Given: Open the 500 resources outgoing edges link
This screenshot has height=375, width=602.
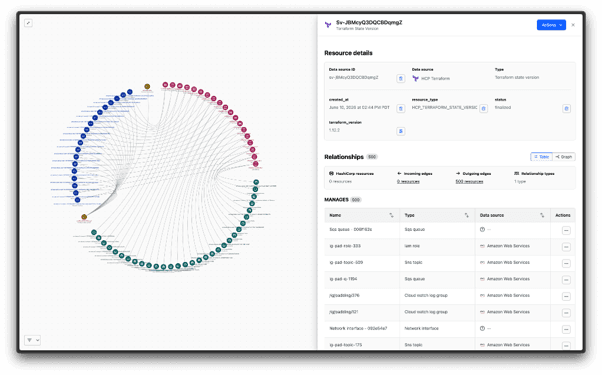Looking at the screenshot, I should coord(469,182).
